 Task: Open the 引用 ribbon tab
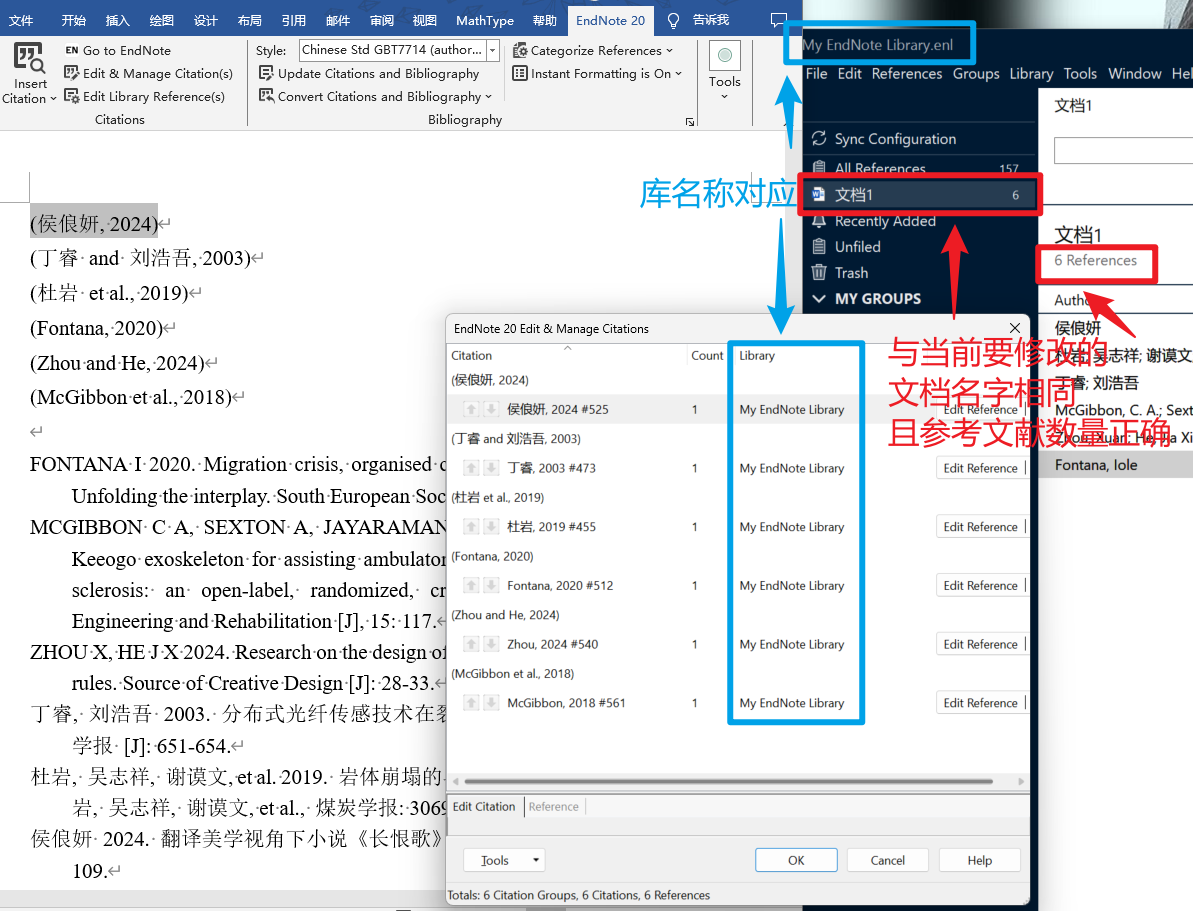pos(293,21)
